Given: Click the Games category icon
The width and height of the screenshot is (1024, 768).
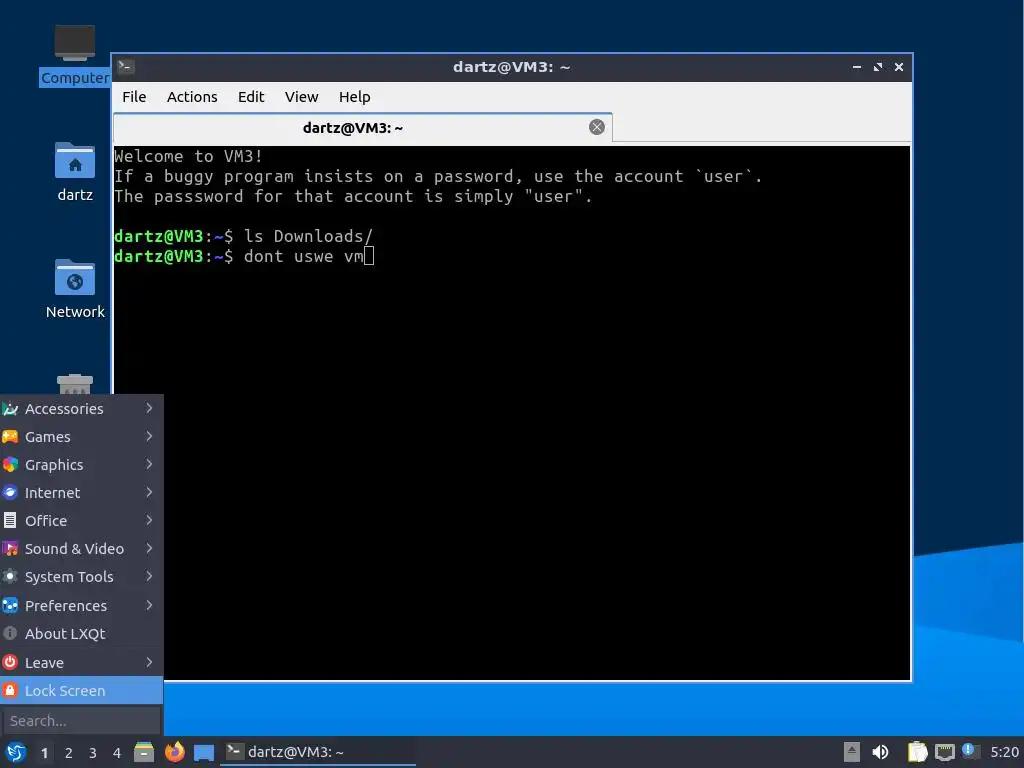Looking at the screenshot, I should pos(10,437).
